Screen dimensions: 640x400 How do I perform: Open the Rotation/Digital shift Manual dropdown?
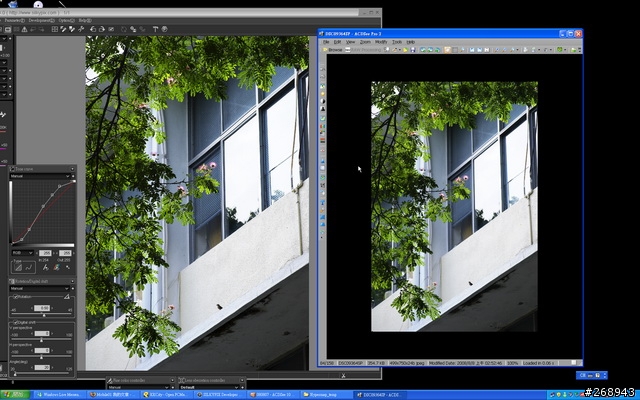pos(40,289)
